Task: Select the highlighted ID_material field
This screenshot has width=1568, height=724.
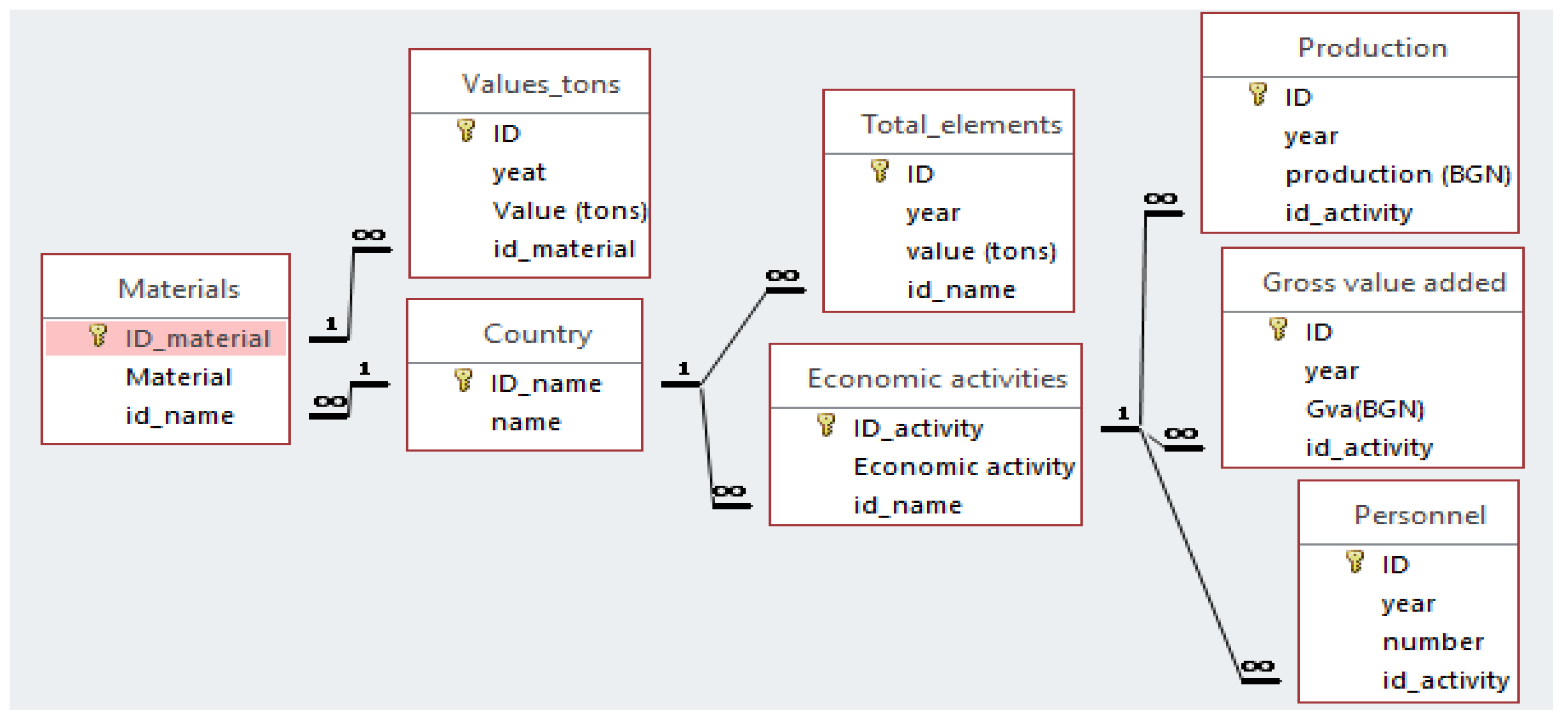Action: click(197, 338)
